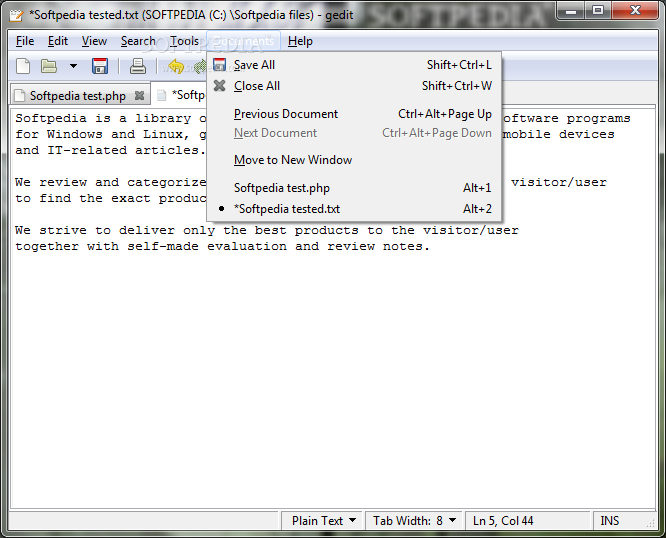Open the Tools menu
Screen dimensions: 666x538
184,41
